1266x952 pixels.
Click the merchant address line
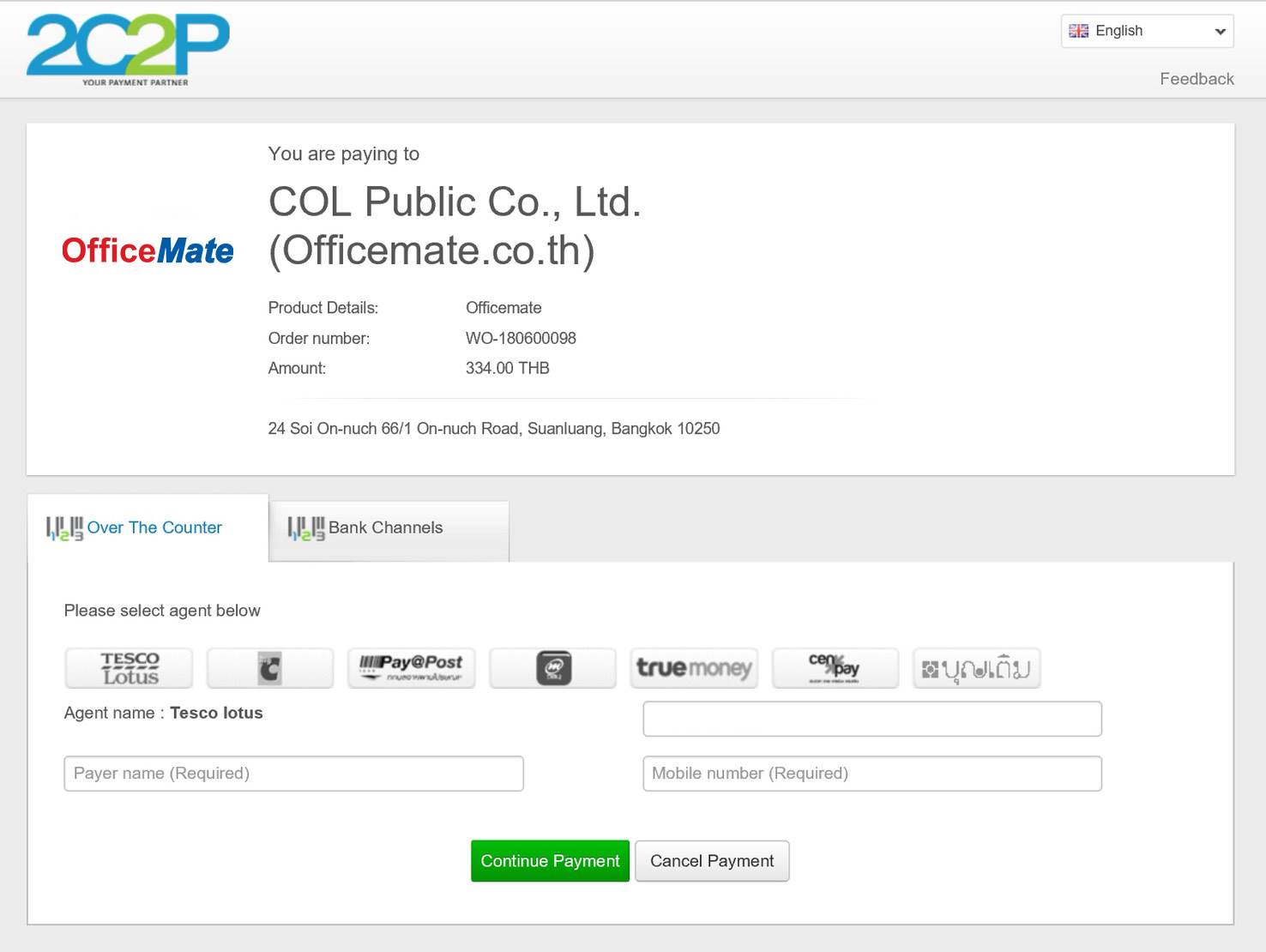[494, 429]
